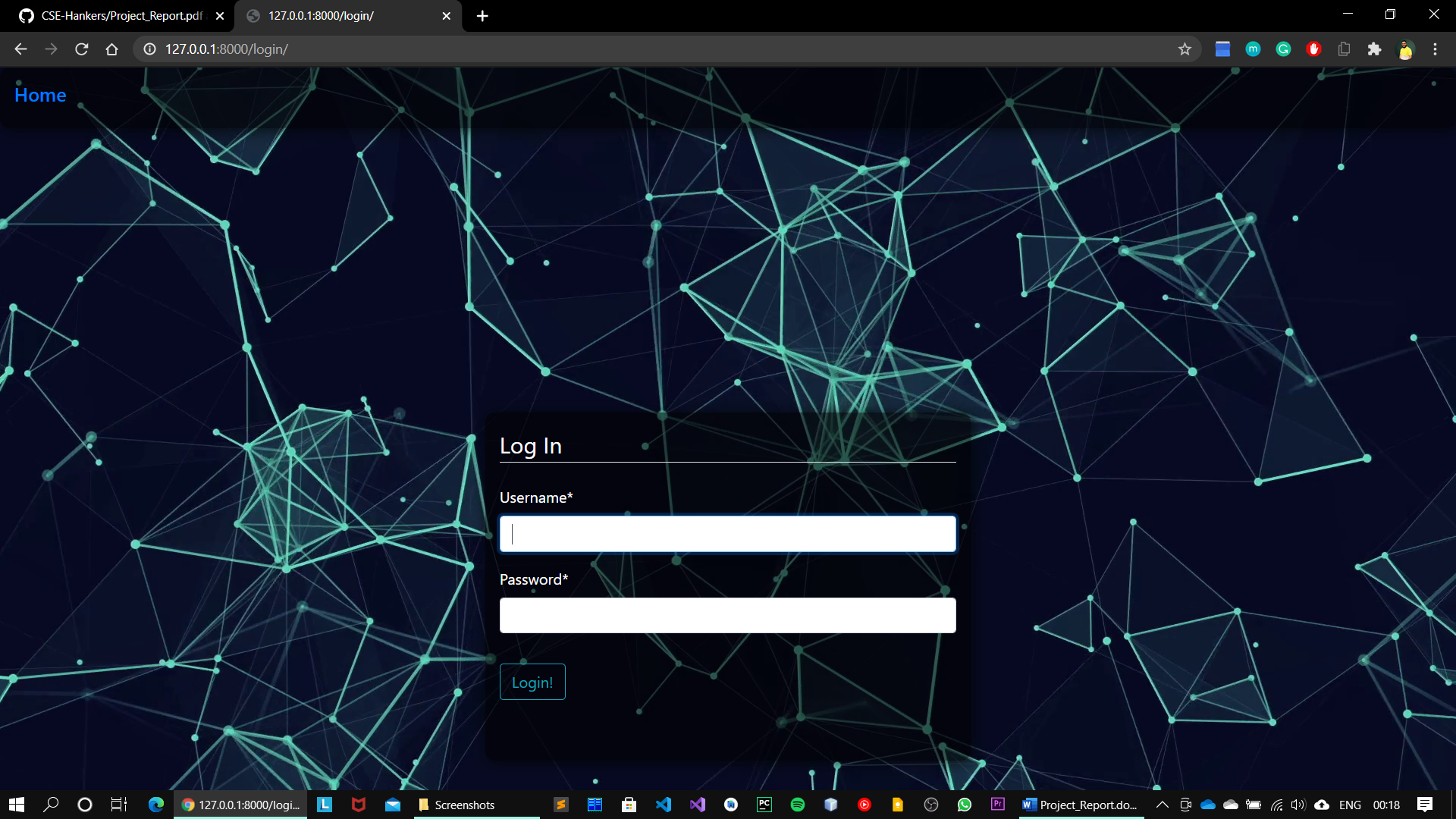Launch Visual Studio Code from taskbar
This screenshot has width=1456, height=819.
tap(664, 805)
